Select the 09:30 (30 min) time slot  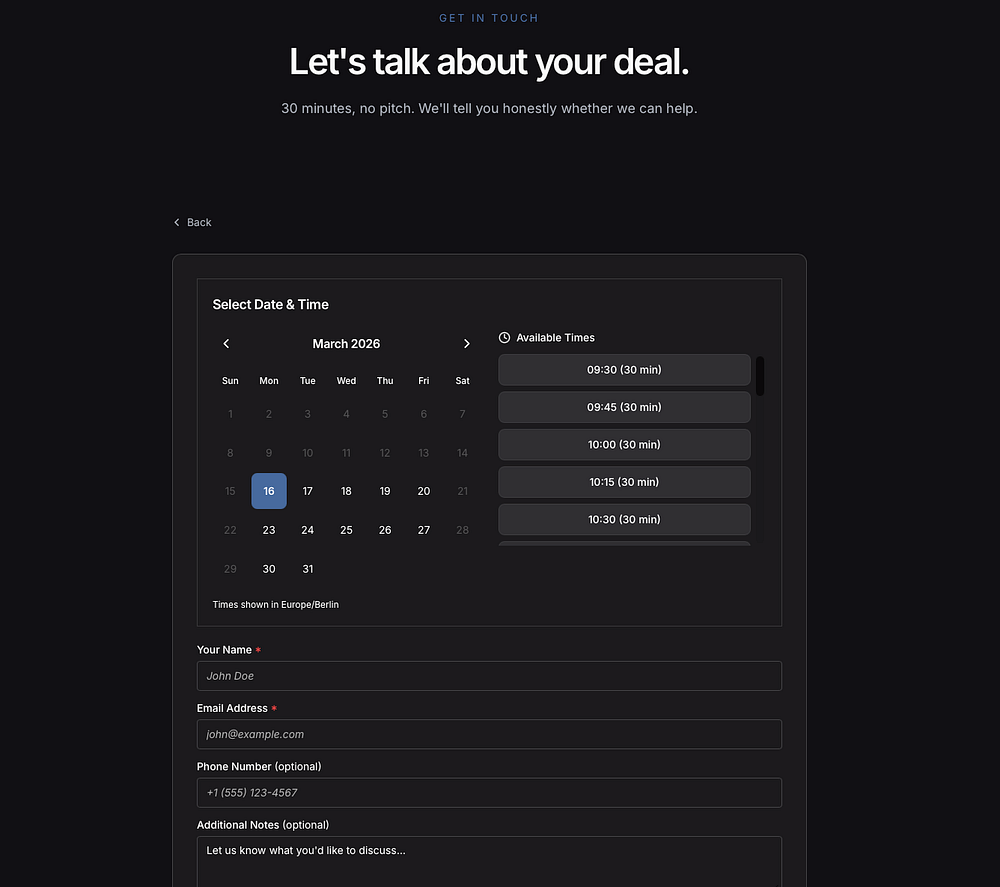tap(624, 370)
